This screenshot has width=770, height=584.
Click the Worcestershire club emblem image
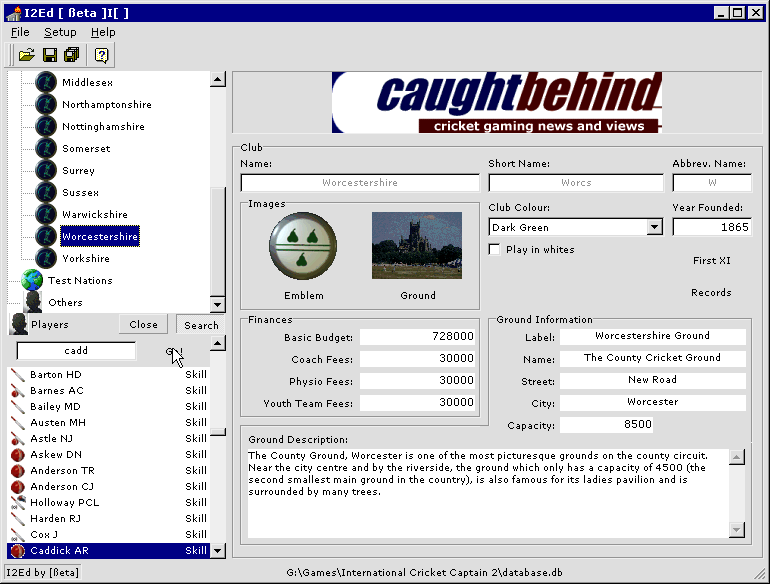coord(303,246)
